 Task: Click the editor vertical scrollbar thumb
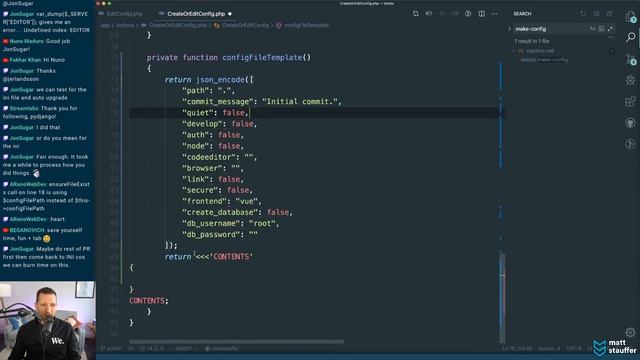[x=502, y=297]
